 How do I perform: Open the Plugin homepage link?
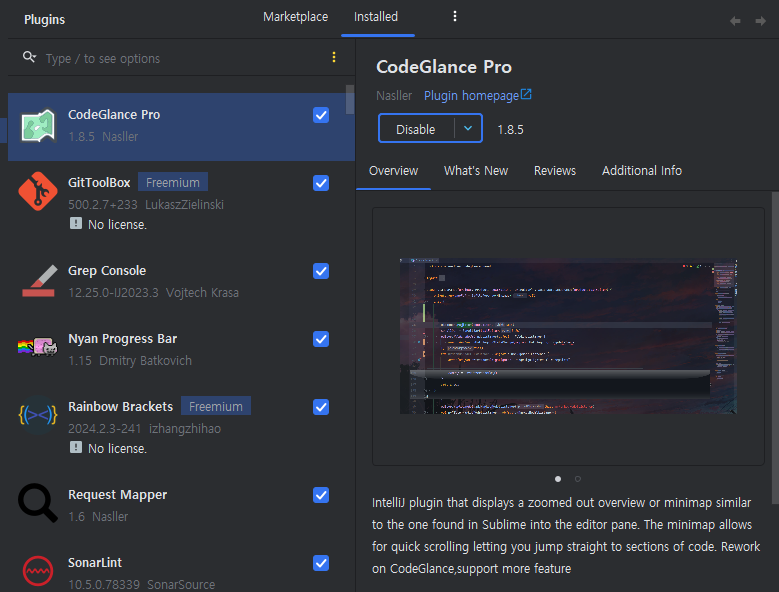(x=471, y=95)
